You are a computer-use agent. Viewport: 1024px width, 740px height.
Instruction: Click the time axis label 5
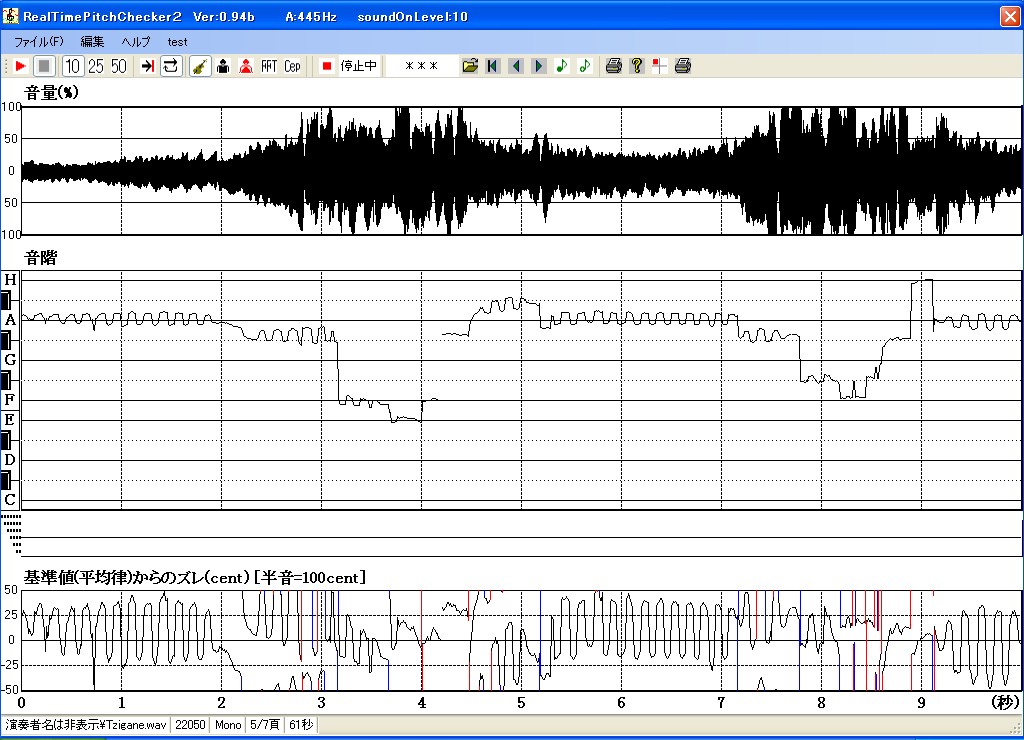[521, 703]
